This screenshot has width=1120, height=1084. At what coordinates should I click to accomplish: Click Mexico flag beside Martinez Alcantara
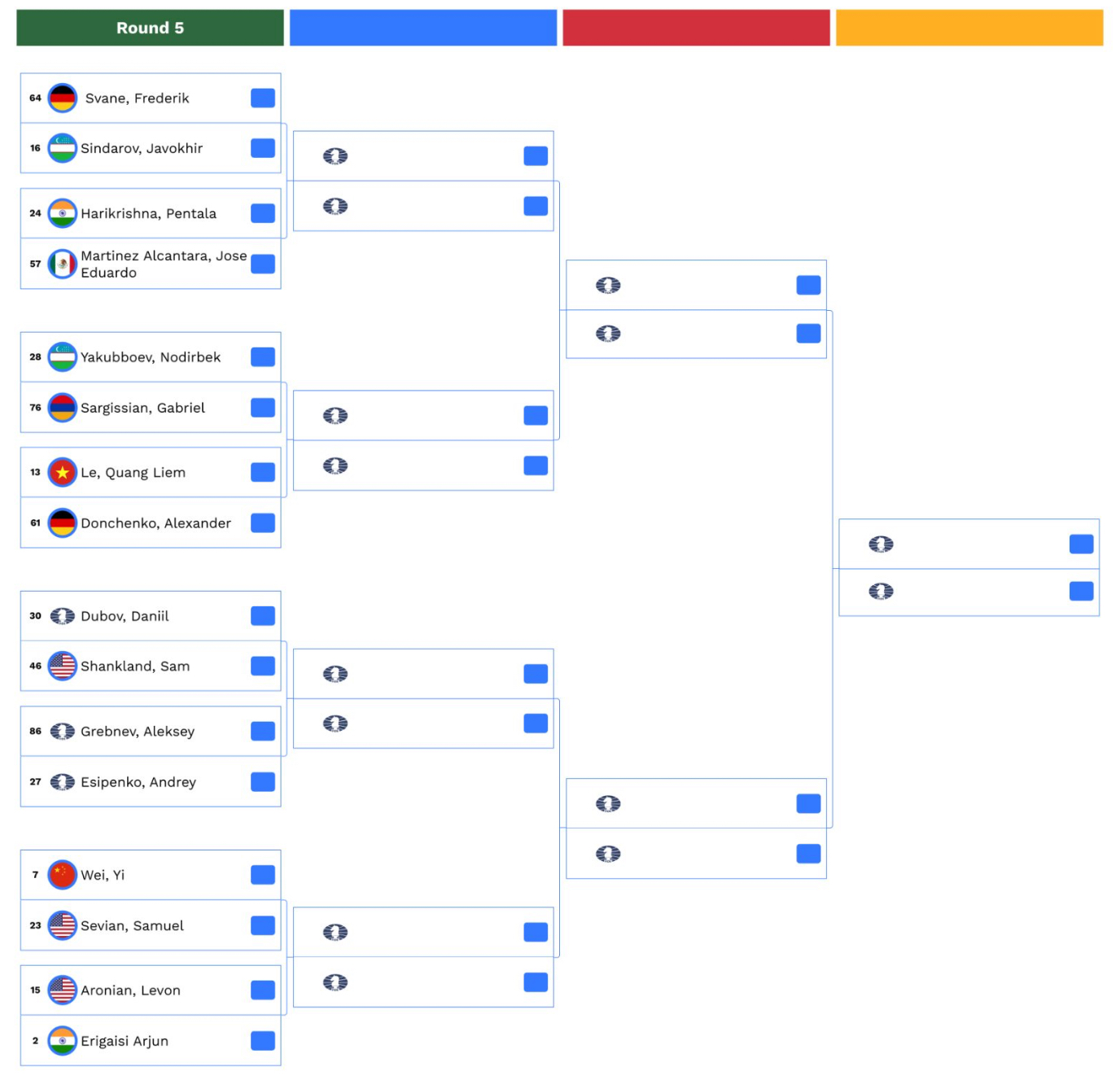(63, 264)
